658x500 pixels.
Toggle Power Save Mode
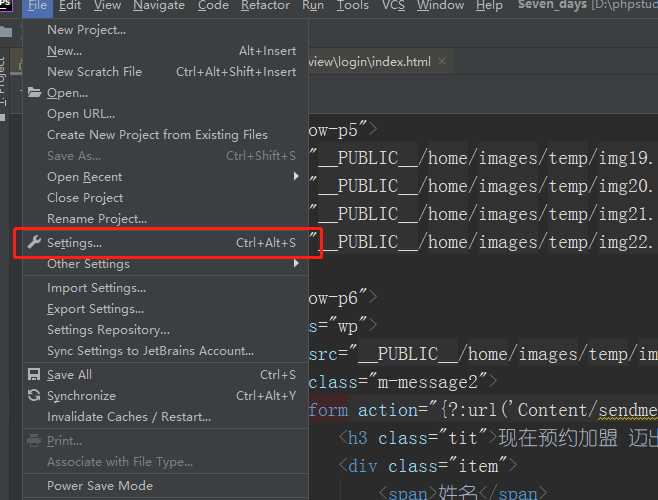[166, 486]
